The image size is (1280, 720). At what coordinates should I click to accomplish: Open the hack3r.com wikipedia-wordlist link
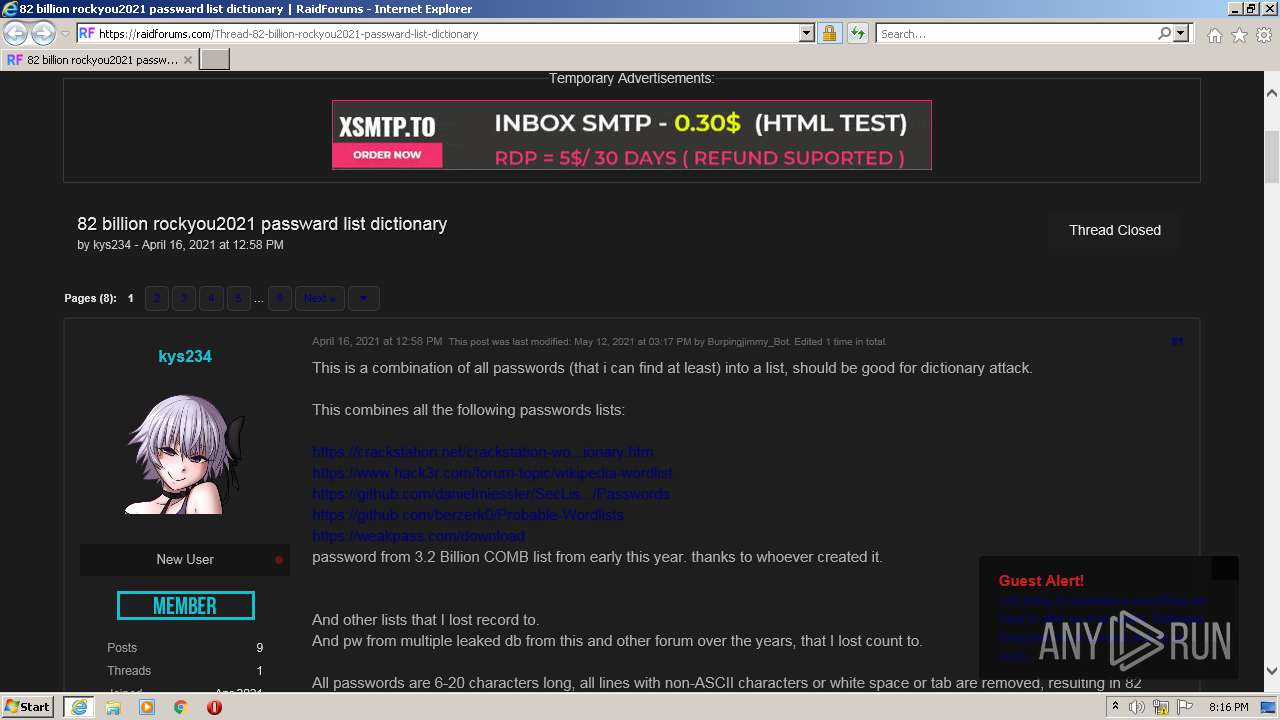[492, 473]
